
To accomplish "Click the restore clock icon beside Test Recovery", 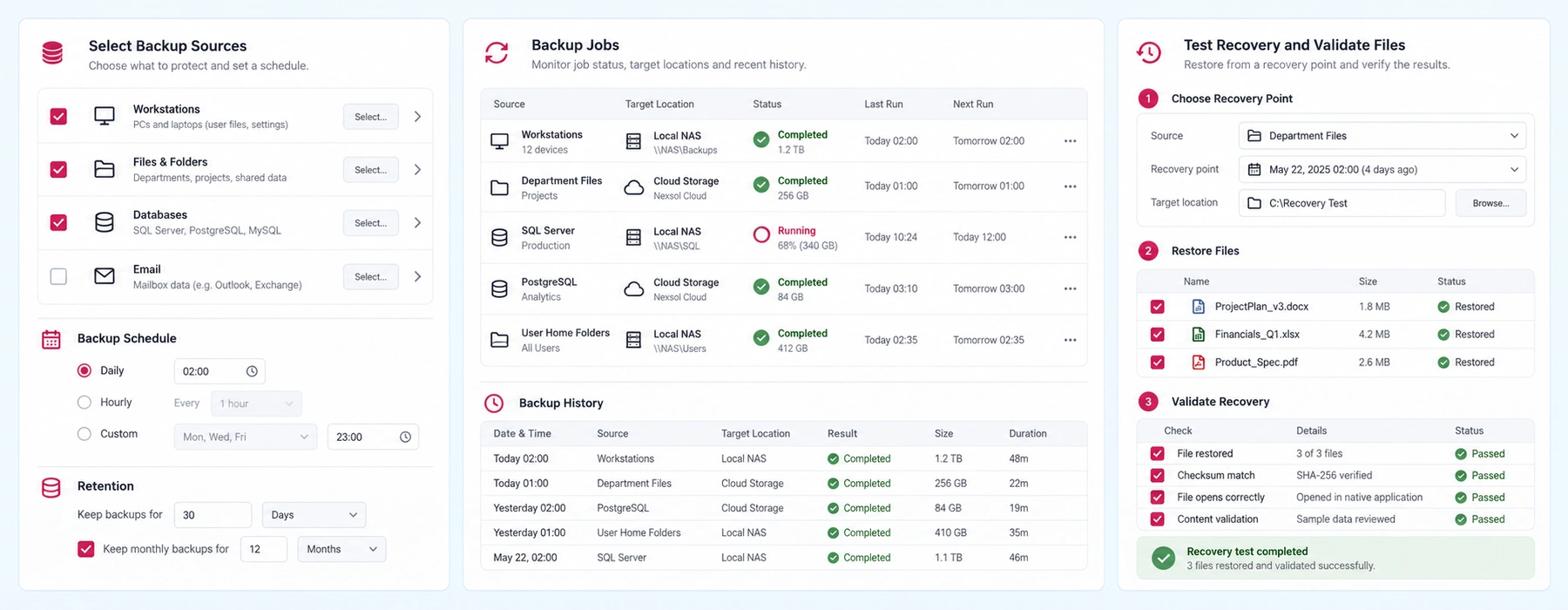I will pyautogui.click(x=1149, y=53).
